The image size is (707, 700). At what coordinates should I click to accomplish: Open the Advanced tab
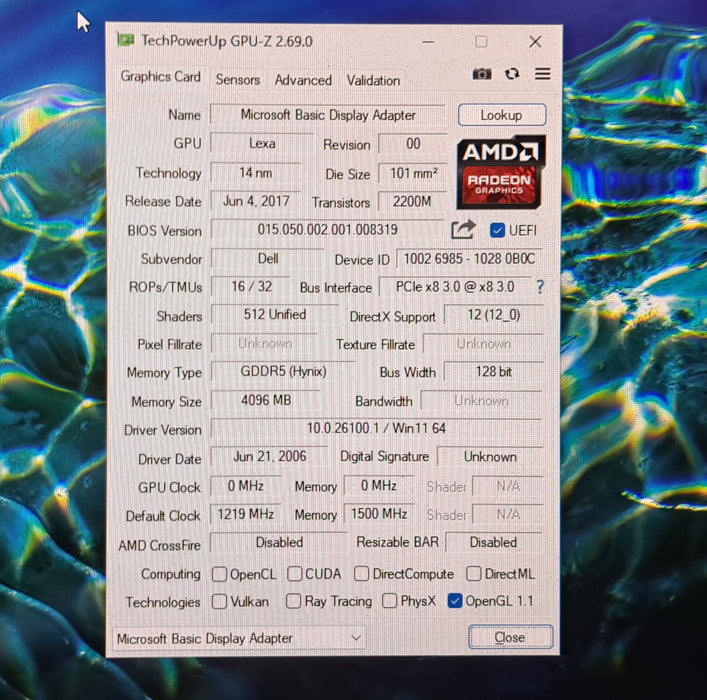(303, 80)
